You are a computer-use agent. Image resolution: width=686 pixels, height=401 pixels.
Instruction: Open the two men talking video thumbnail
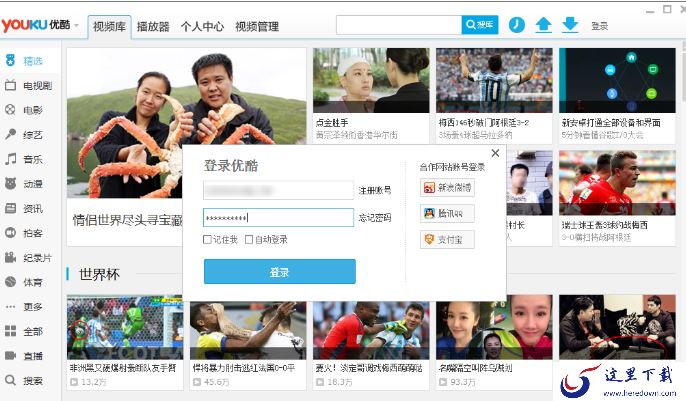pyautogui.click(x=617, y=327)
